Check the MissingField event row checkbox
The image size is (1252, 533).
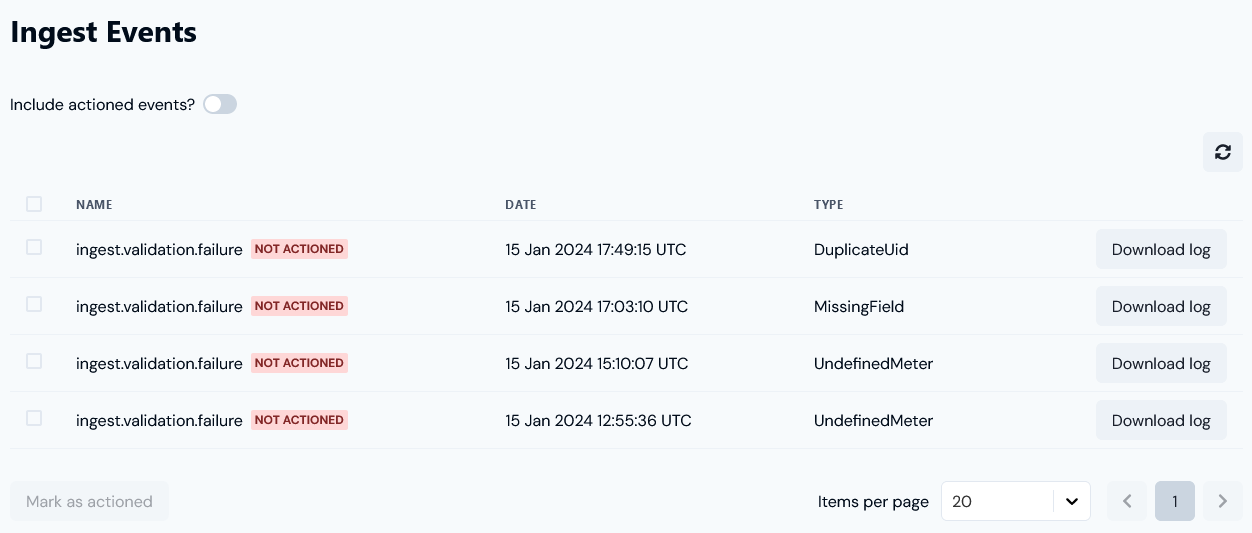34,304
